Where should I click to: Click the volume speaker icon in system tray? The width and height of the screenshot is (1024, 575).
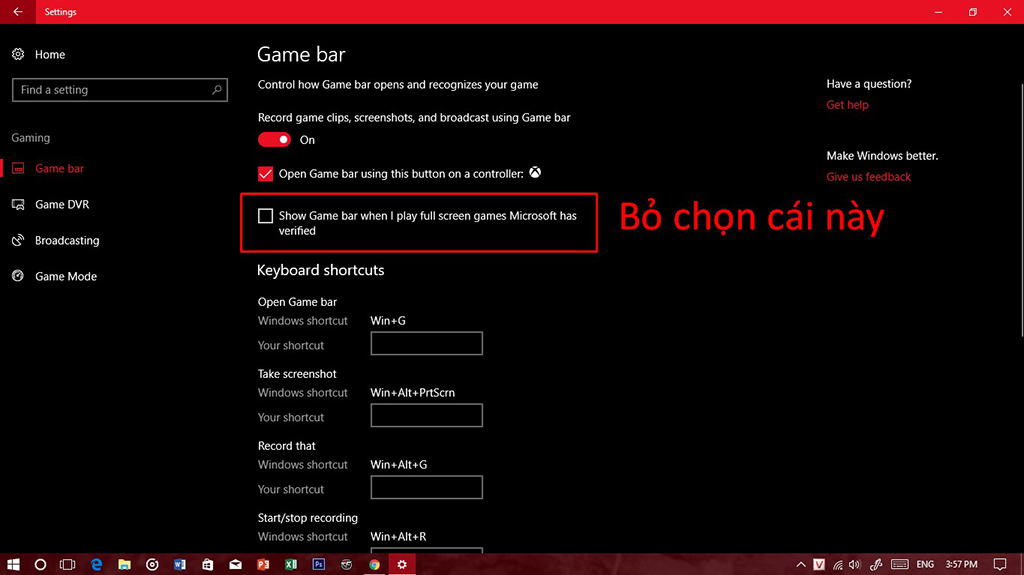855,564
